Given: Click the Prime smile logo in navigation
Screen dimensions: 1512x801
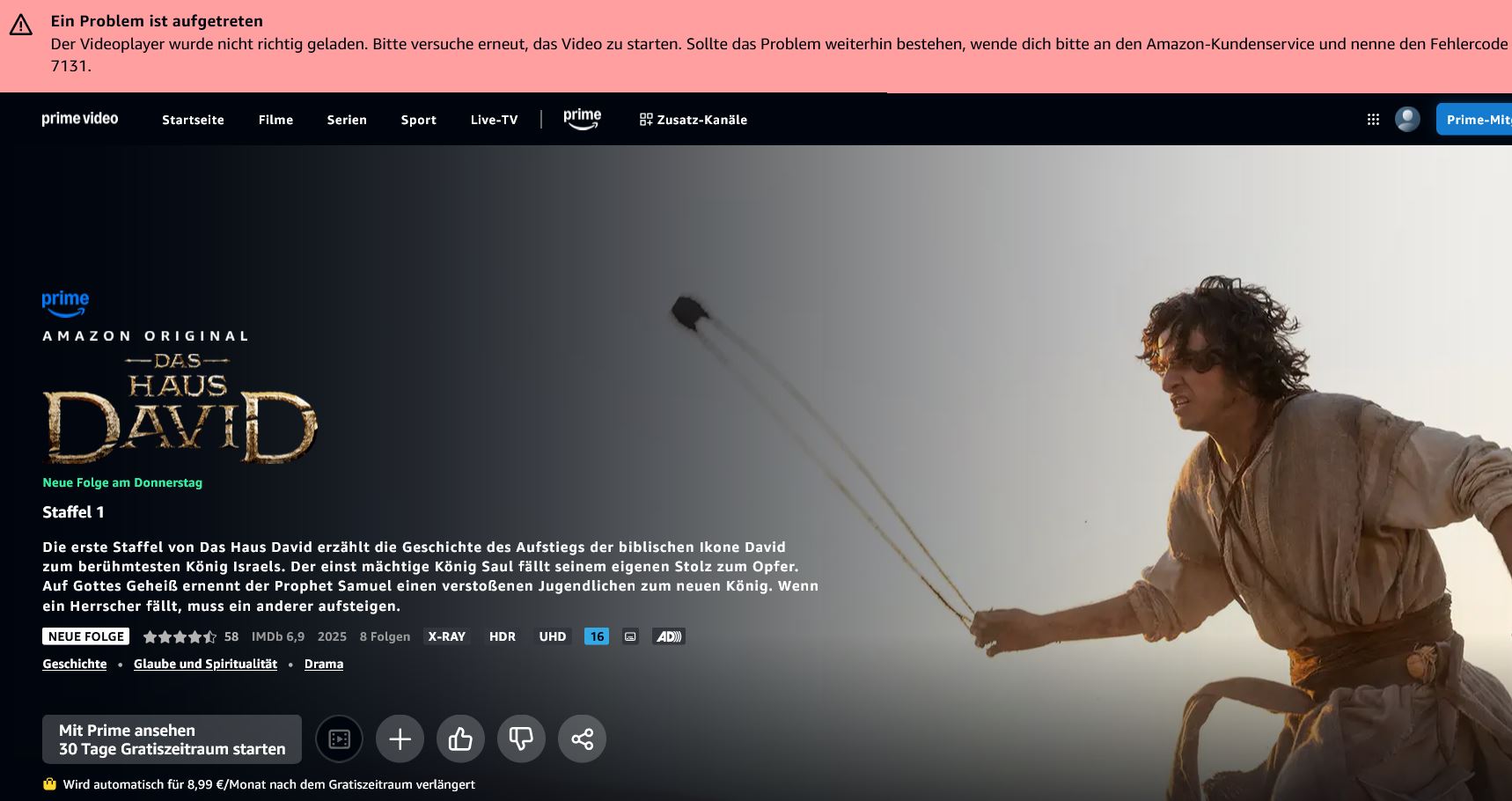Looking at the screenshot, I should [x=582, y=119].
